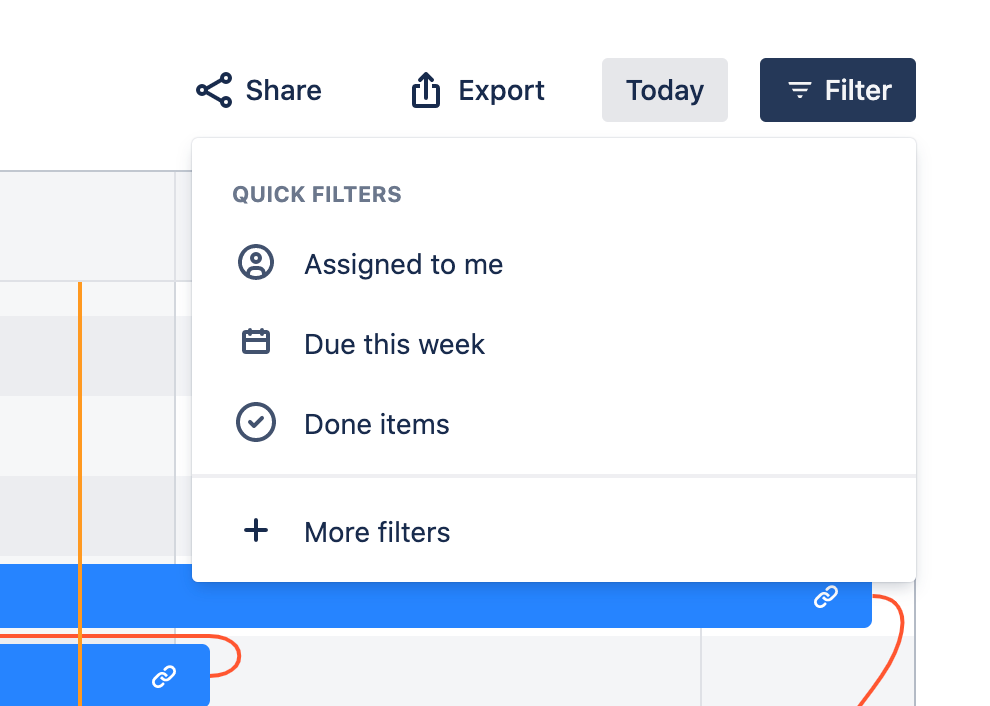Click the Share text label
Viewport: 990px width, 706px height.
point(284,90)
